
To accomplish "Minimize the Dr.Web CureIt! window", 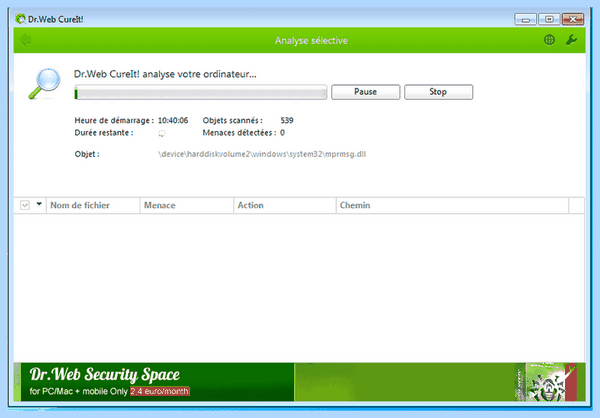I will [525, 19].
